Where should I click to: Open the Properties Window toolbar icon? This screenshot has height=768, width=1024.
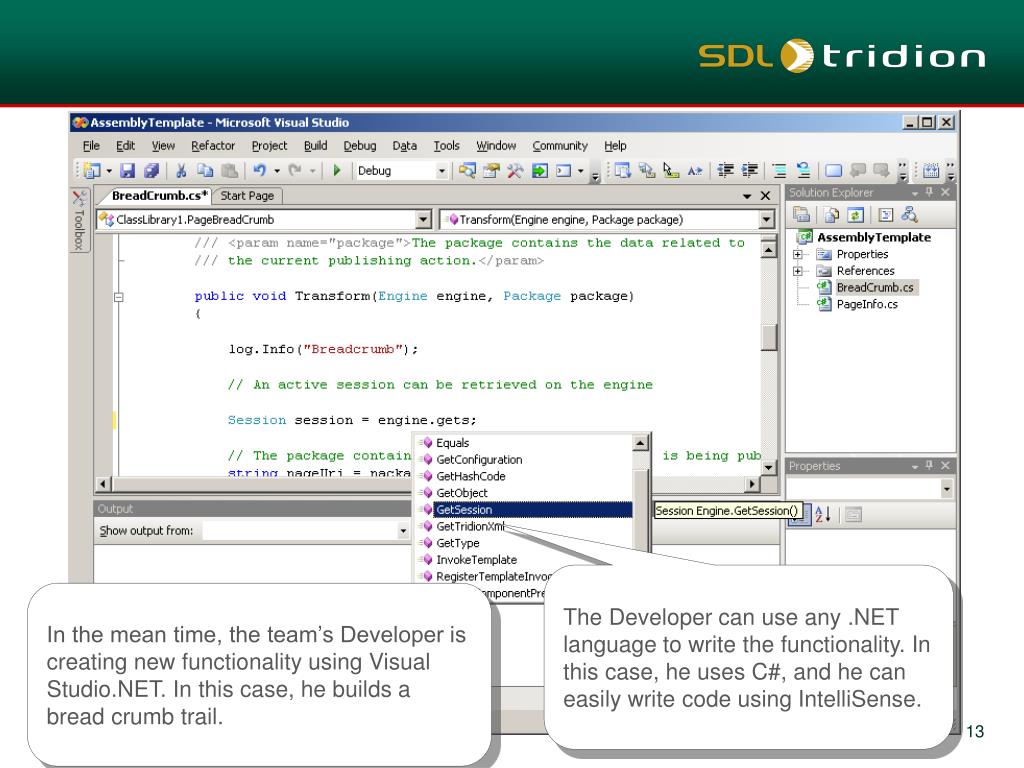pos(491,171)
